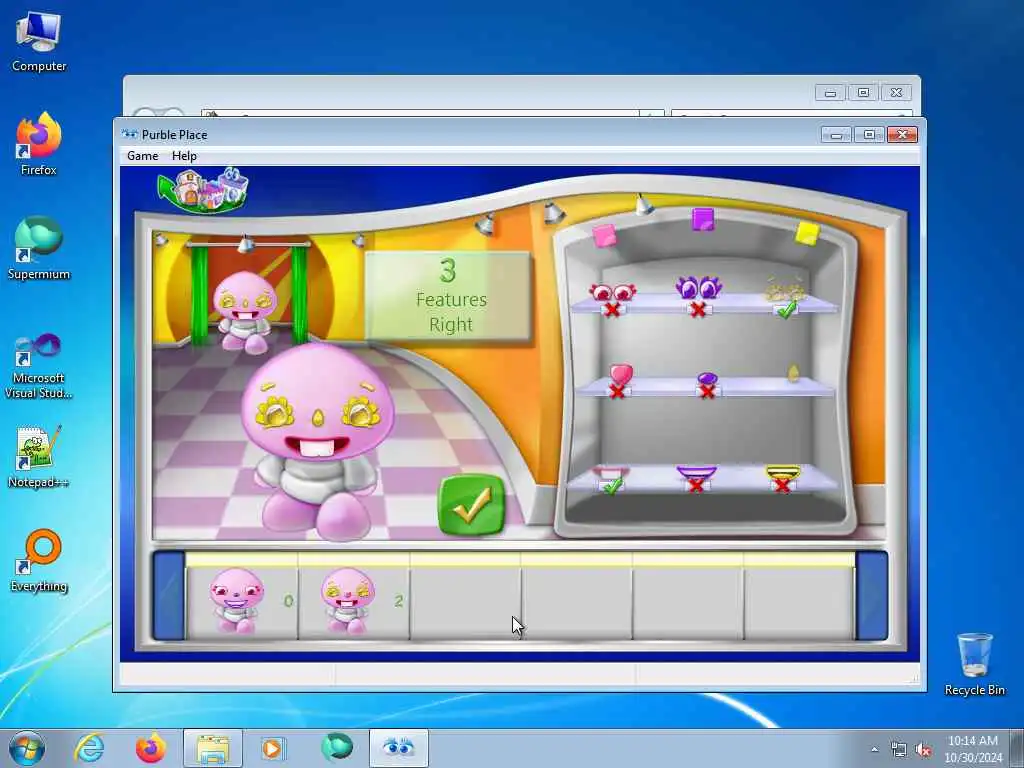Open Windows Explorer from the taskbar

point(213,748)
